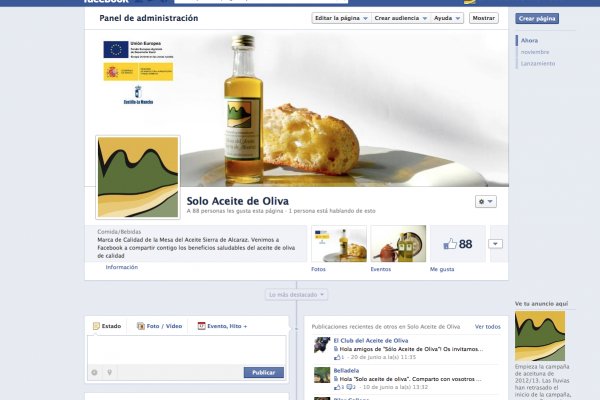
Task: Open the Fotos thumbnail
Action: pos(339,244)
